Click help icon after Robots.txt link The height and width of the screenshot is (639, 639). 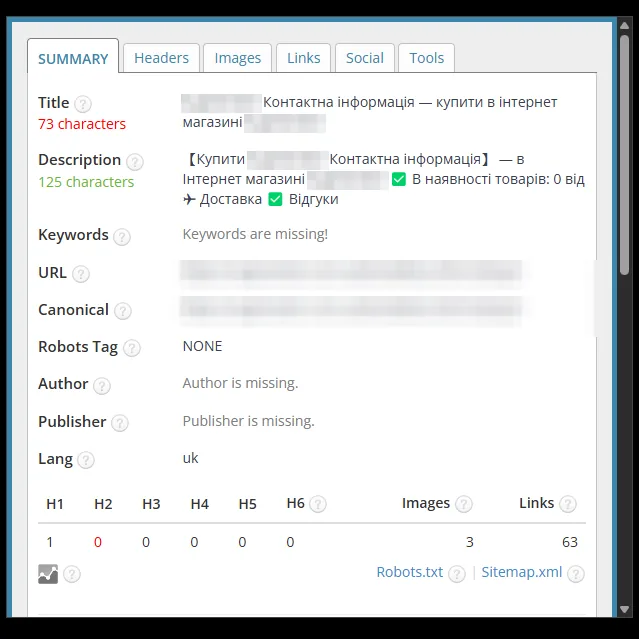point(456,574)
